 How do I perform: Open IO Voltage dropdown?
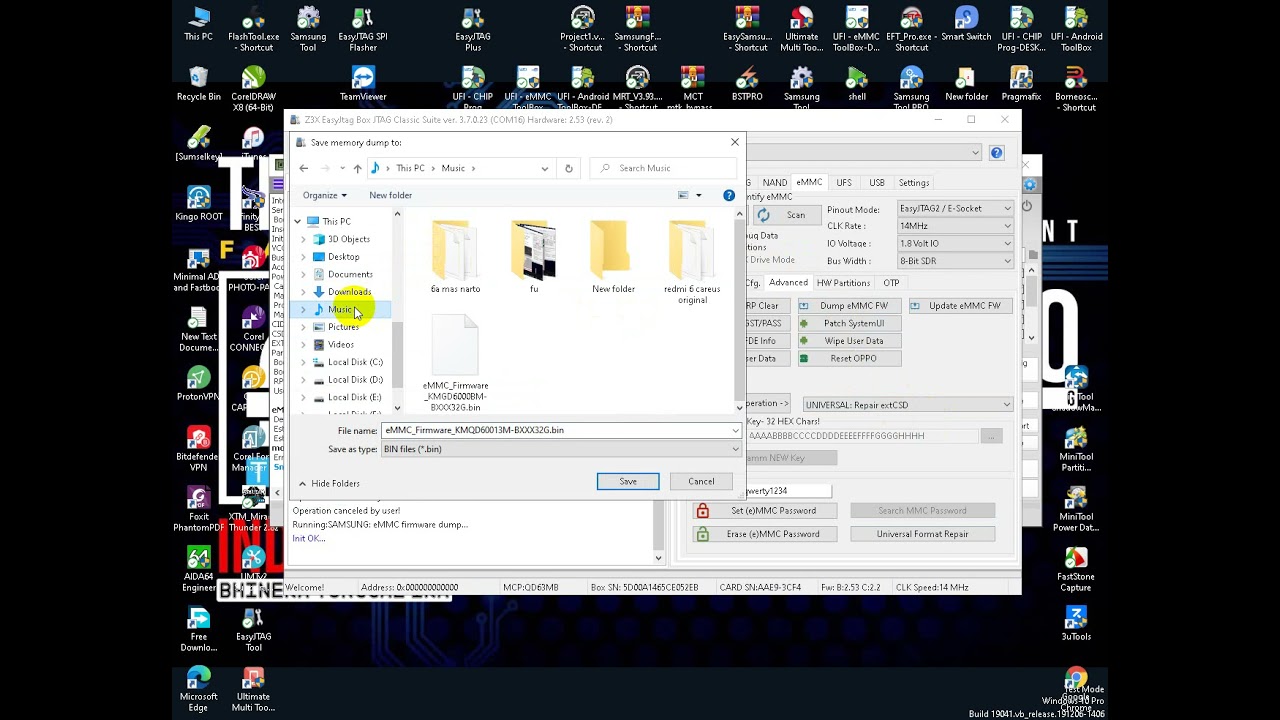coord(954,243)
